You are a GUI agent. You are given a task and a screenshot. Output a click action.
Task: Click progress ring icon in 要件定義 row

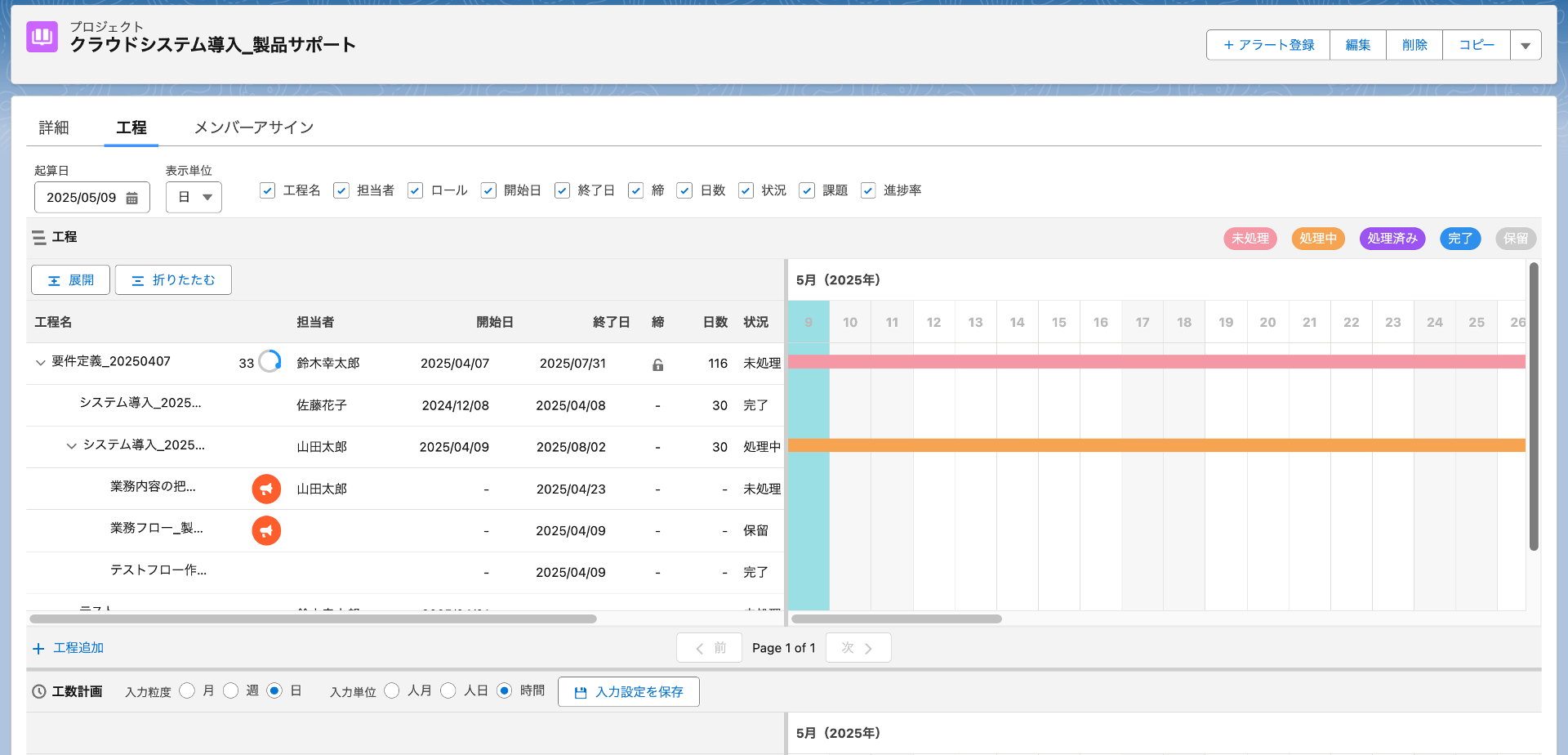pyautogui.click(x=269, y=361)
